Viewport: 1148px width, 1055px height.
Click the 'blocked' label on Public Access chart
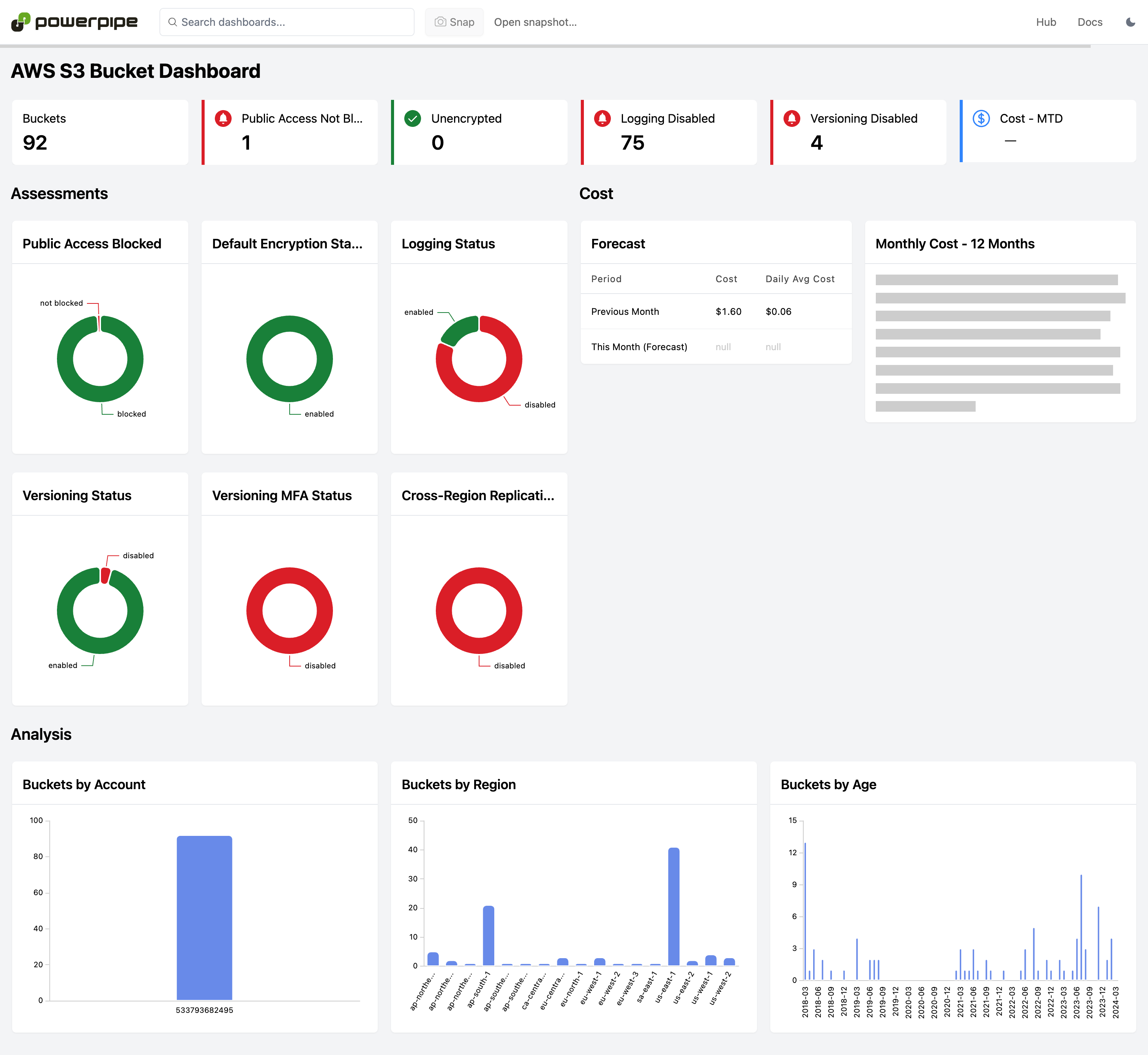click(x=131, y=414)
